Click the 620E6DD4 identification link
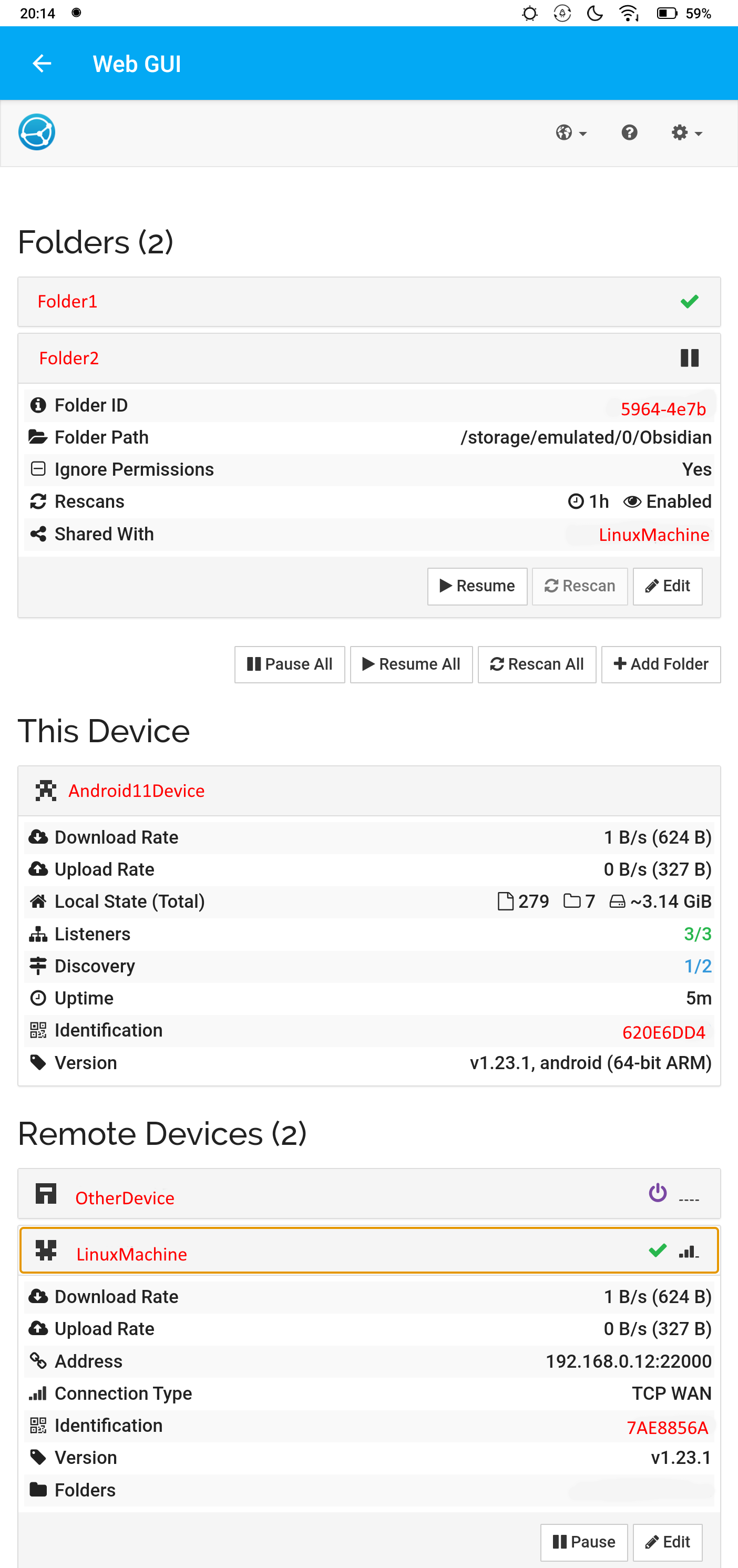Viewport: 738px width, 1568px height. coord(663,1032)
